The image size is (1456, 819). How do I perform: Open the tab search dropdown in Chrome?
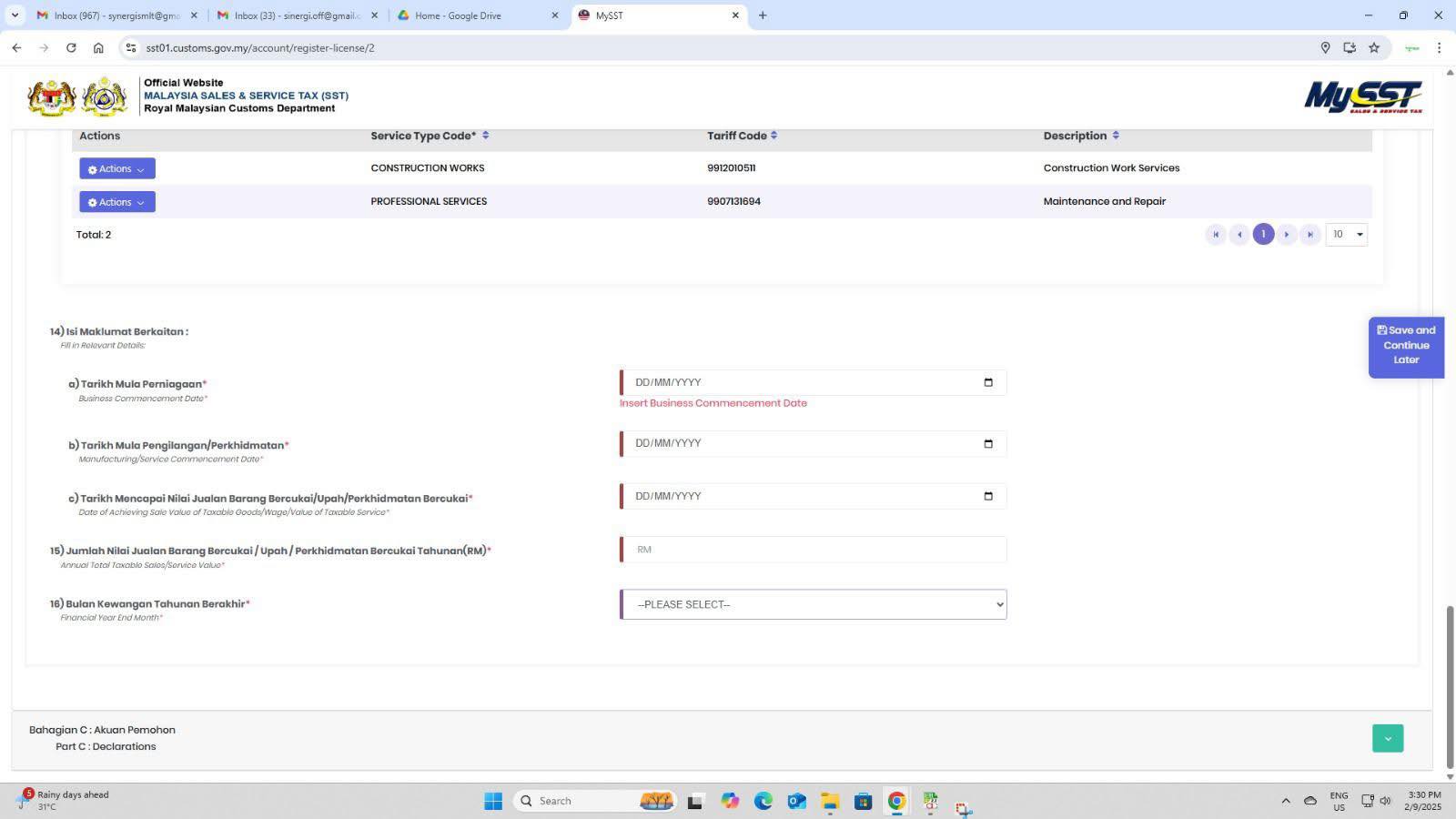(x=15, y=15)
